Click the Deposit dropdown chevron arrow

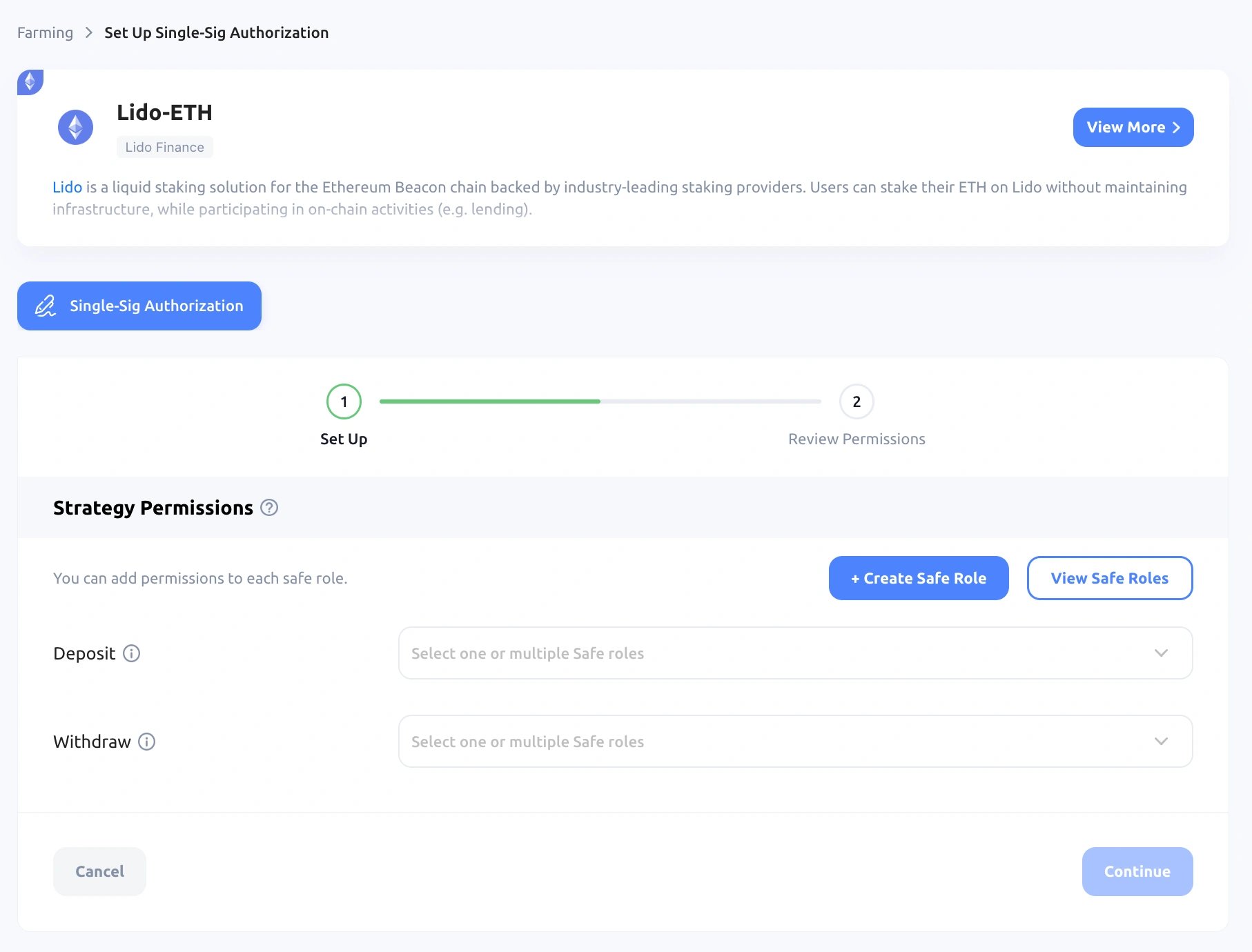(1161, 653)
